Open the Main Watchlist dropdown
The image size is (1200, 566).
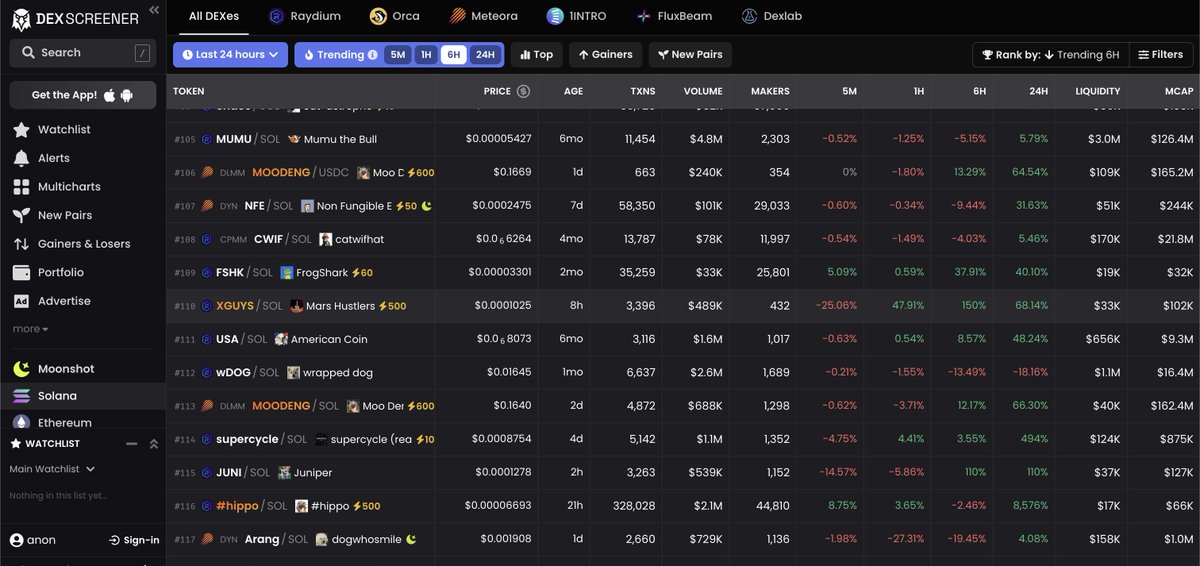(x=52, y=469)
